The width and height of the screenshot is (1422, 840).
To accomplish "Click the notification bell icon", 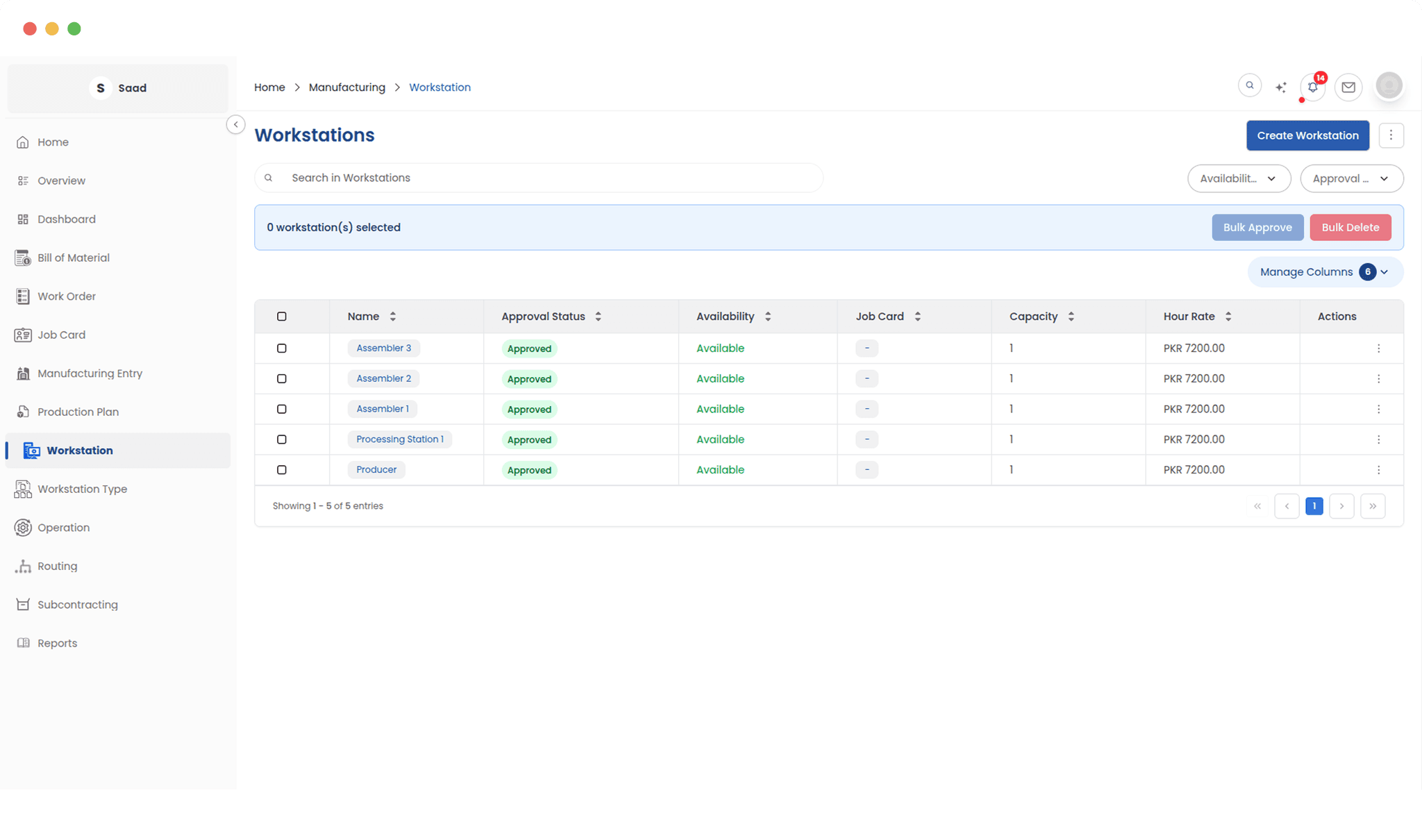I will click(x=1312, y=87).
